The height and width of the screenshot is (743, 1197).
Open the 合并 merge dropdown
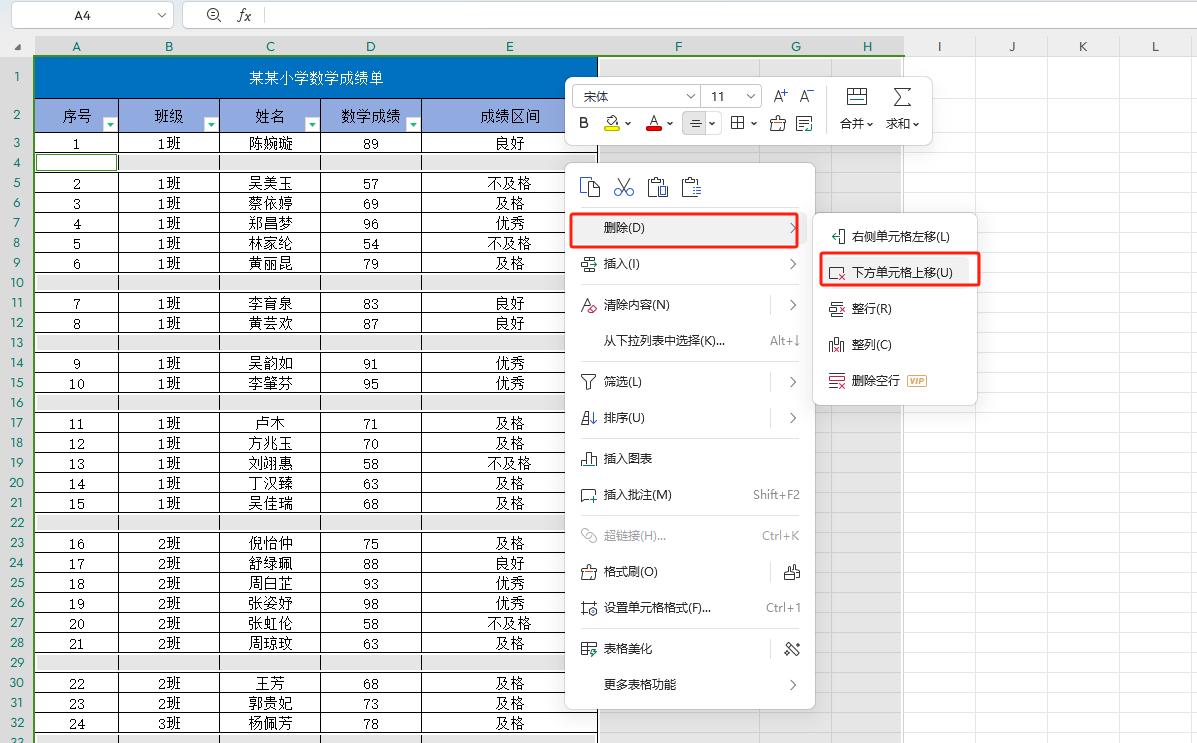(857, 123)
